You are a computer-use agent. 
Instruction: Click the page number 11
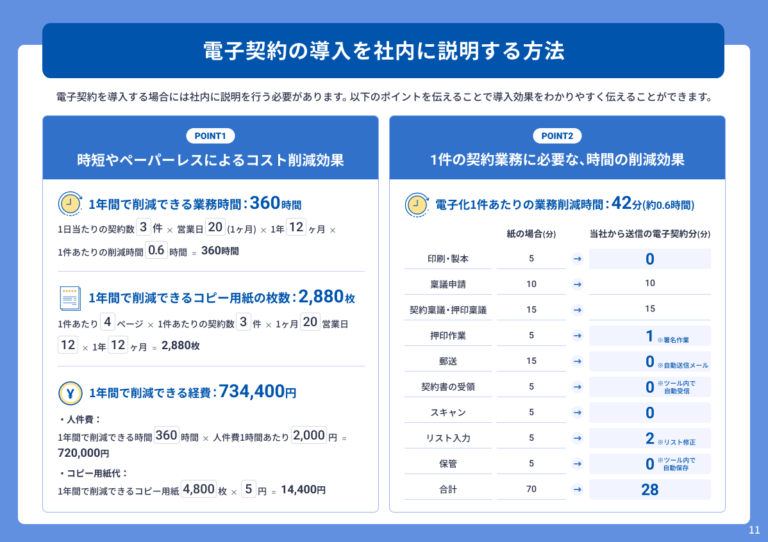pos(754,530)
